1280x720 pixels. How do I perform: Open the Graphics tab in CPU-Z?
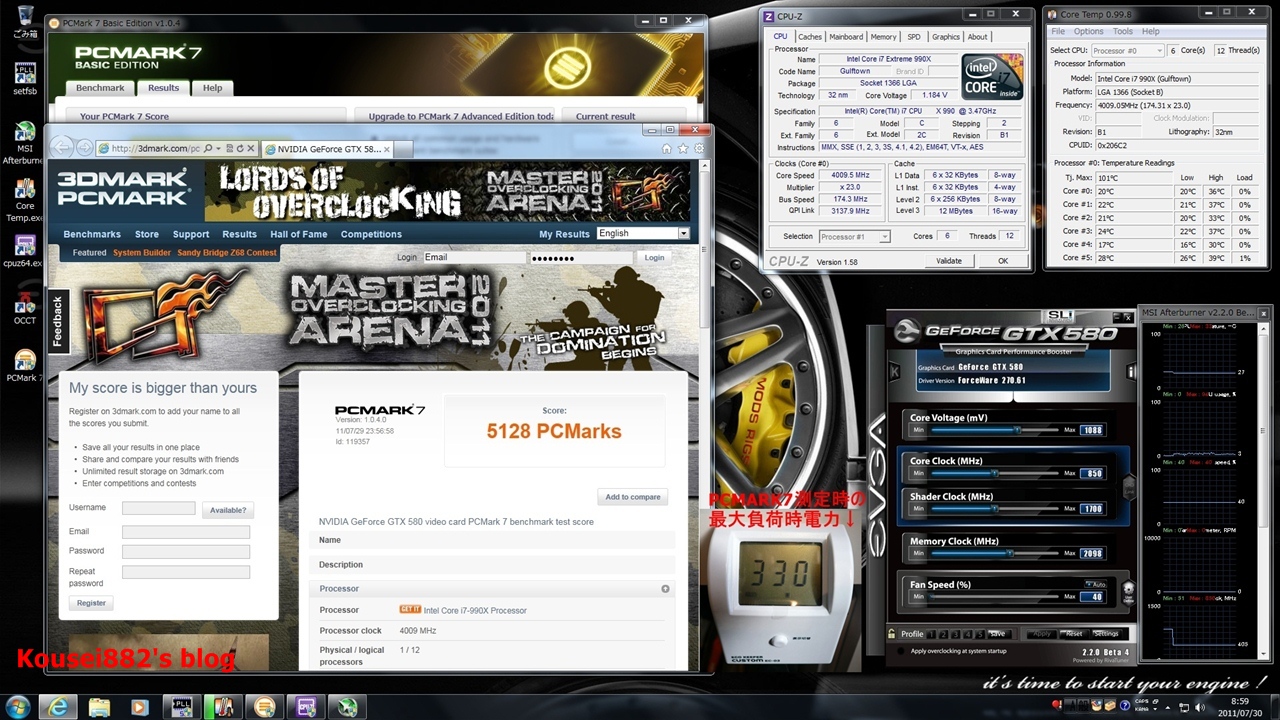point(946,37)
